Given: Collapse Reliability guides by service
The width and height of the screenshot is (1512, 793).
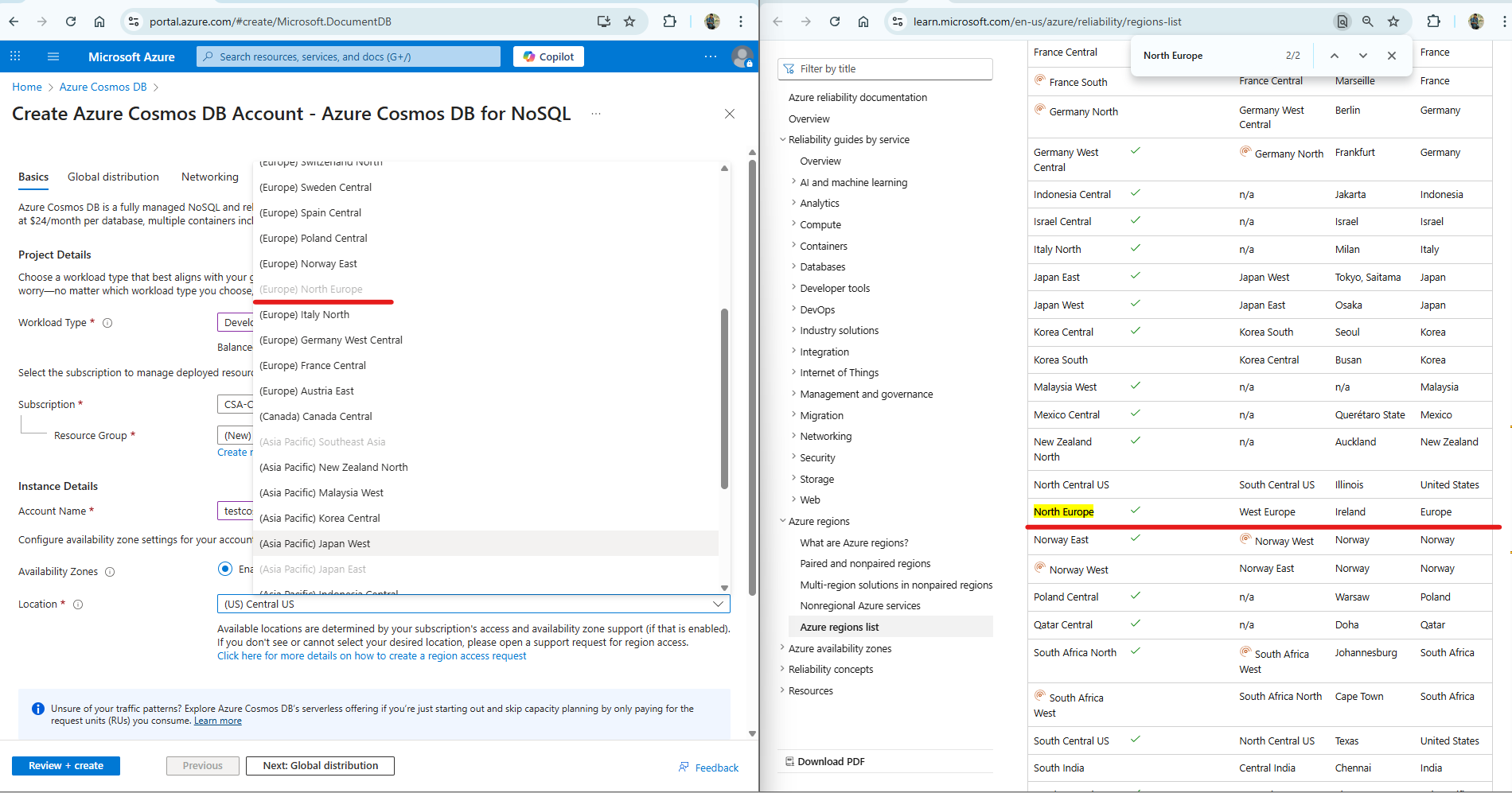Looking at the screenshot, I should (x=848, y=140).
